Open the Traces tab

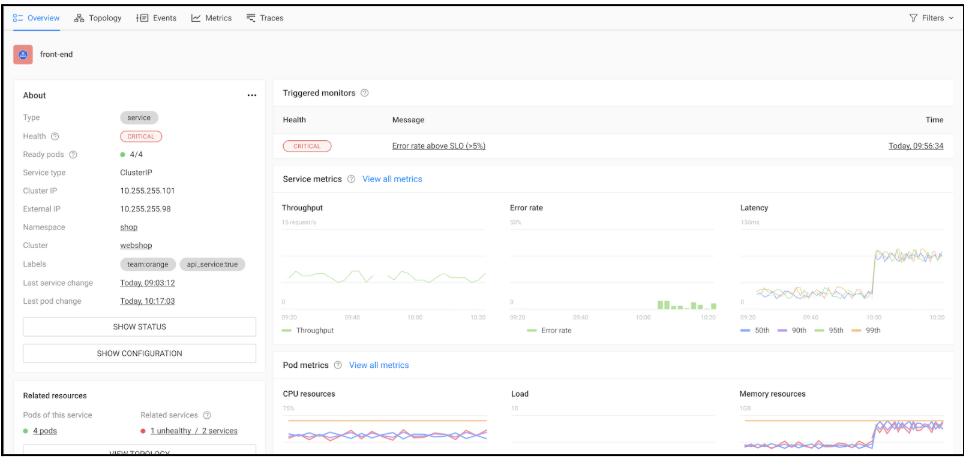click(x=265, y=18)
